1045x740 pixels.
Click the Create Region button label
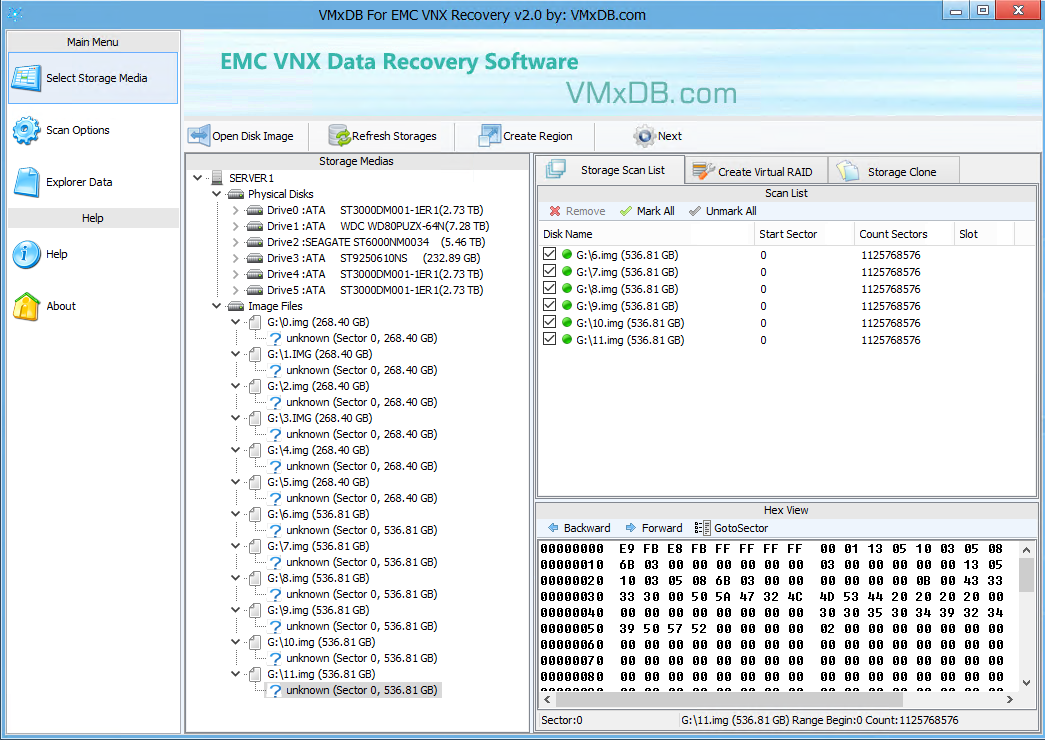(x=538, y=136)
